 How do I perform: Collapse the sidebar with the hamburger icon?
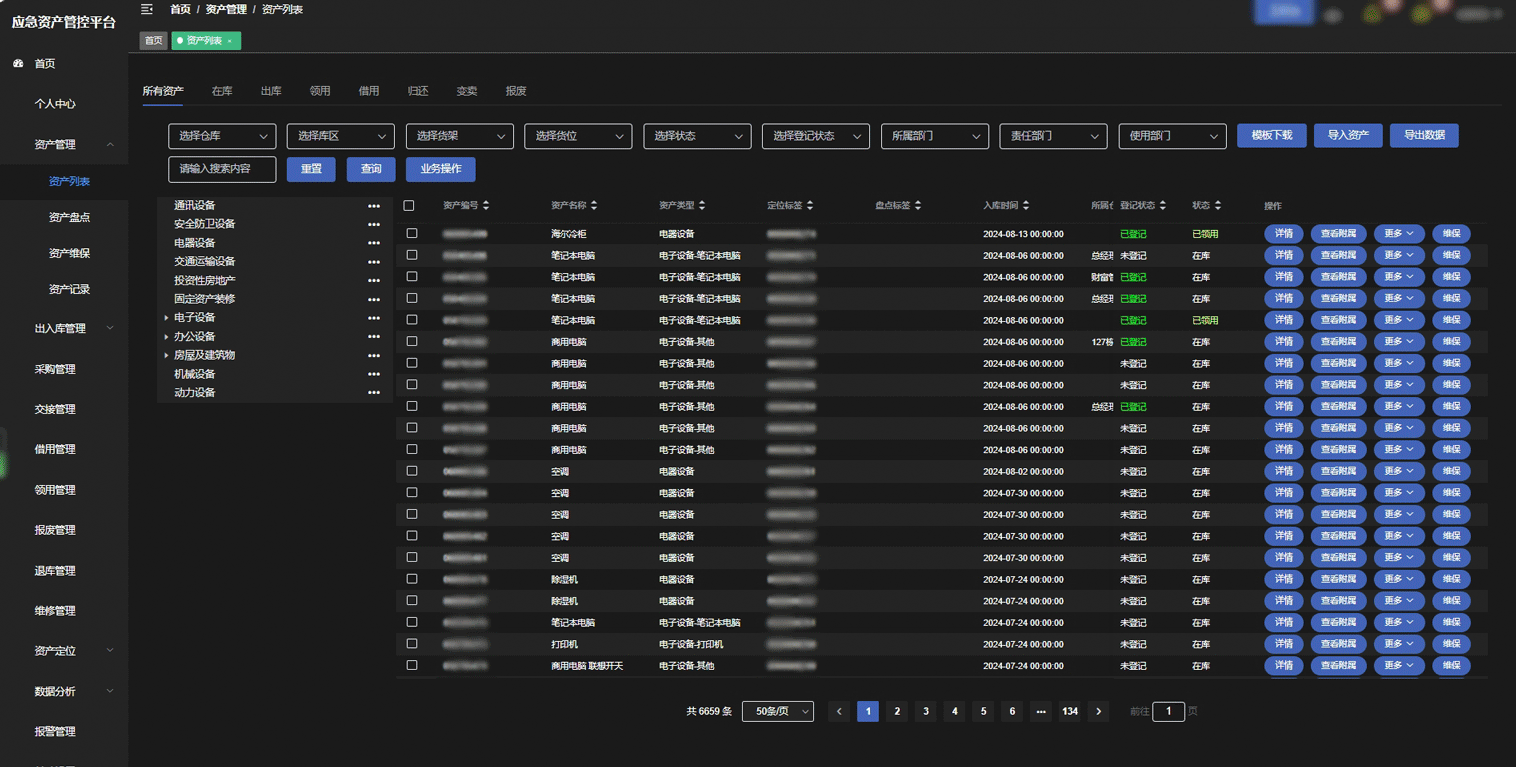147,9
